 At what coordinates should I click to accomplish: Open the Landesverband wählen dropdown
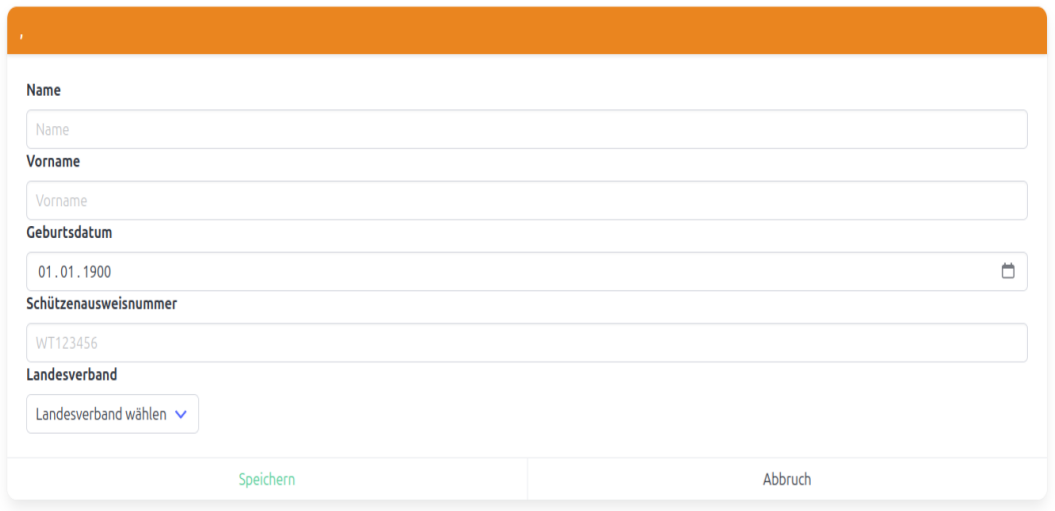pyautogui.click(x=112, y=414)
